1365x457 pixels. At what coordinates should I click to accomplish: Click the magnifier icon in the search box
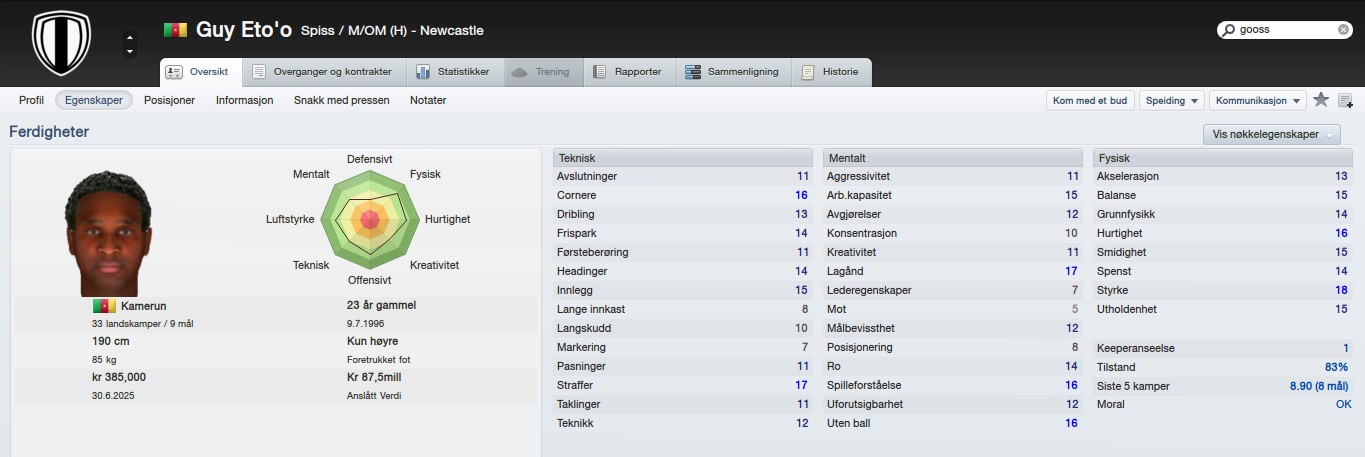point(1228,30)
